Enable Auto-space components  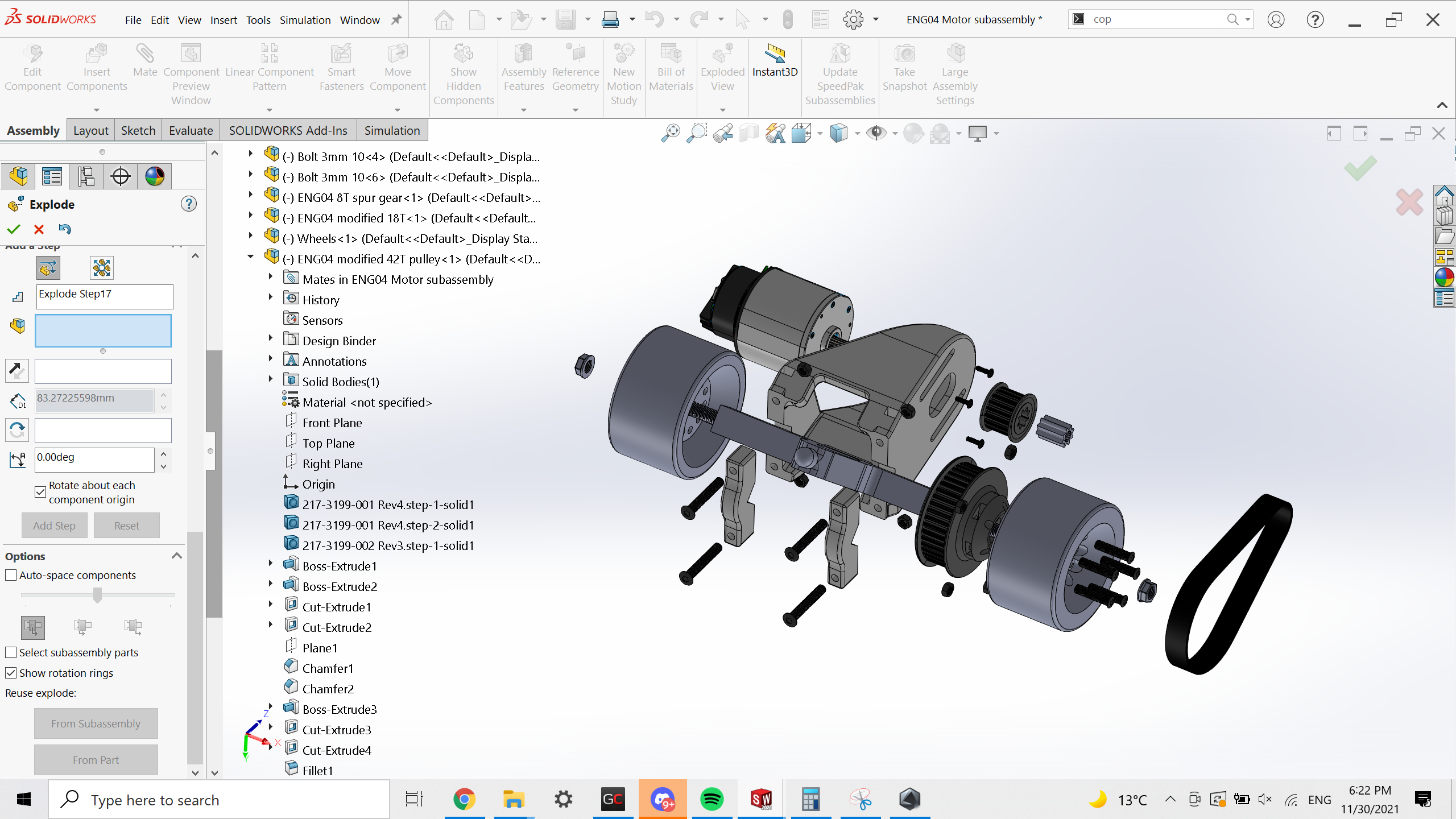pos(10,575)
